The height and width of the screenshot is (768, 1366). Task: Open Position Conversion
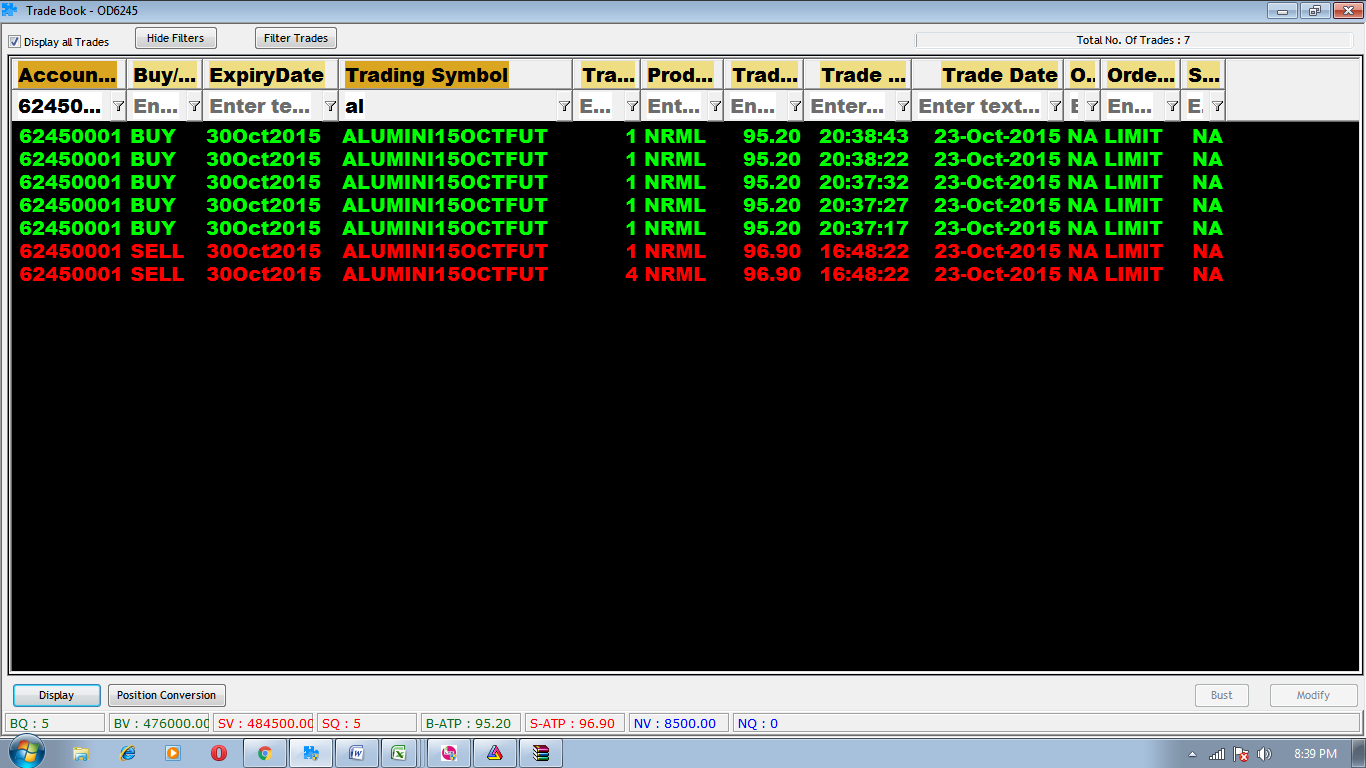point(167,695)
